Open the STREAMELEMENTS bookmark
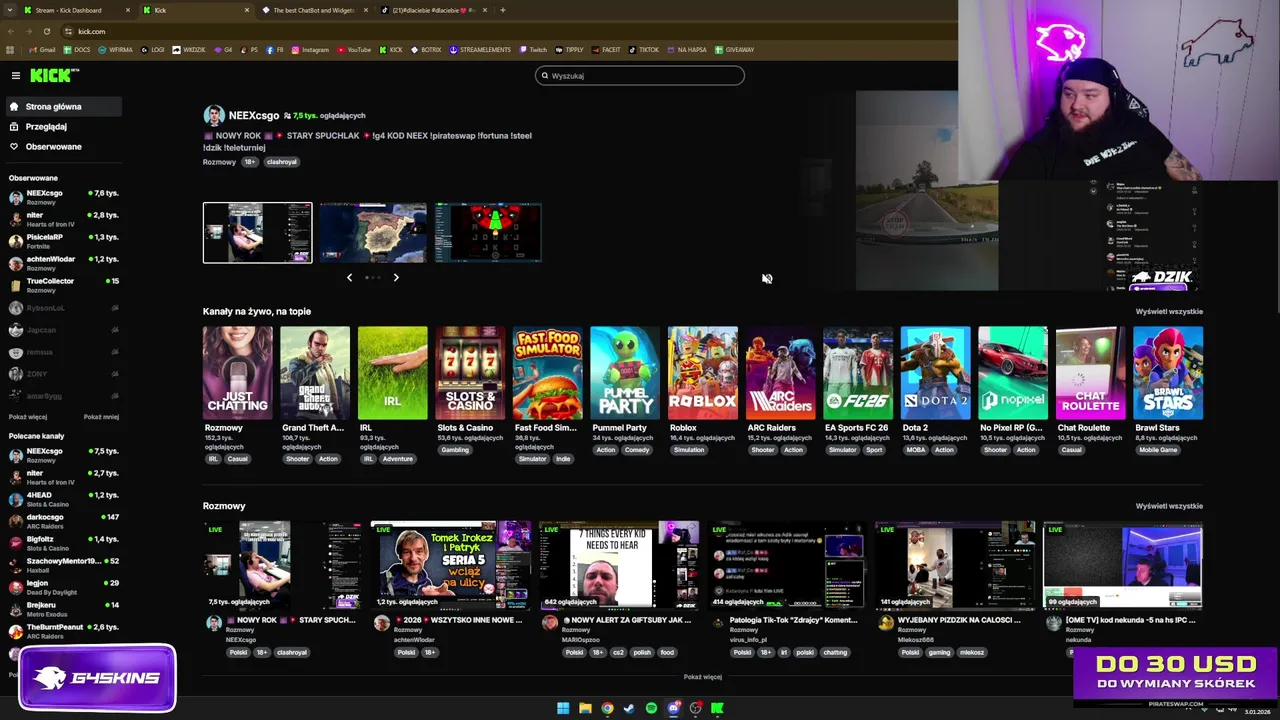Viewport: 1280px width, 720px height. click(x=480, y=49)
